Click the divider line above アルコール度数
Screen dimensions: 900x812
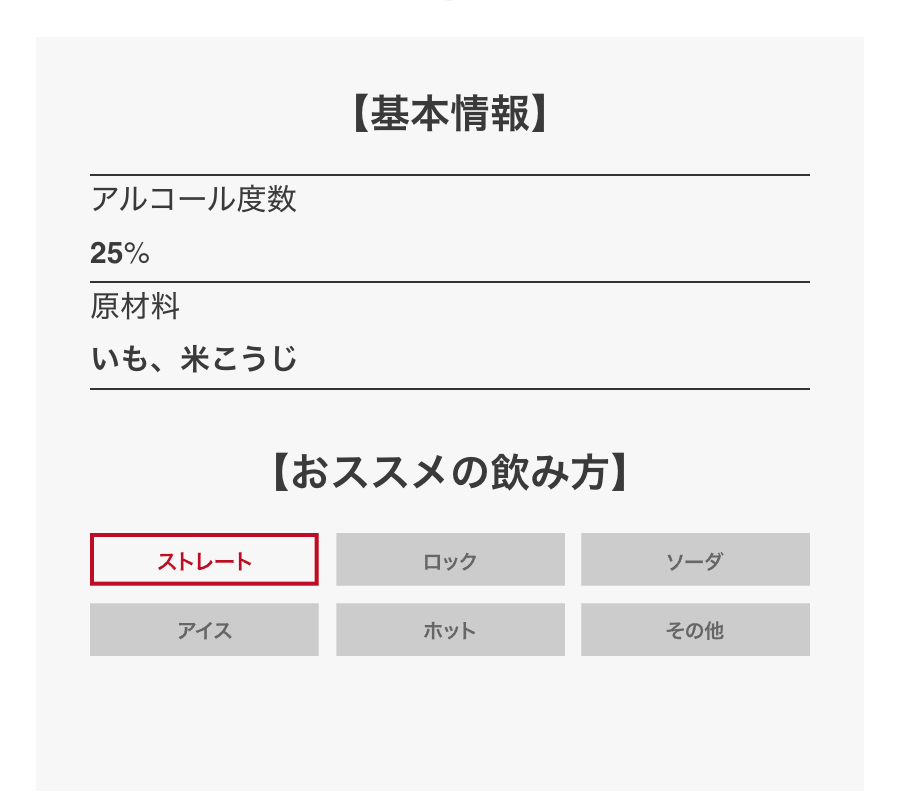(x=450, y=175)
